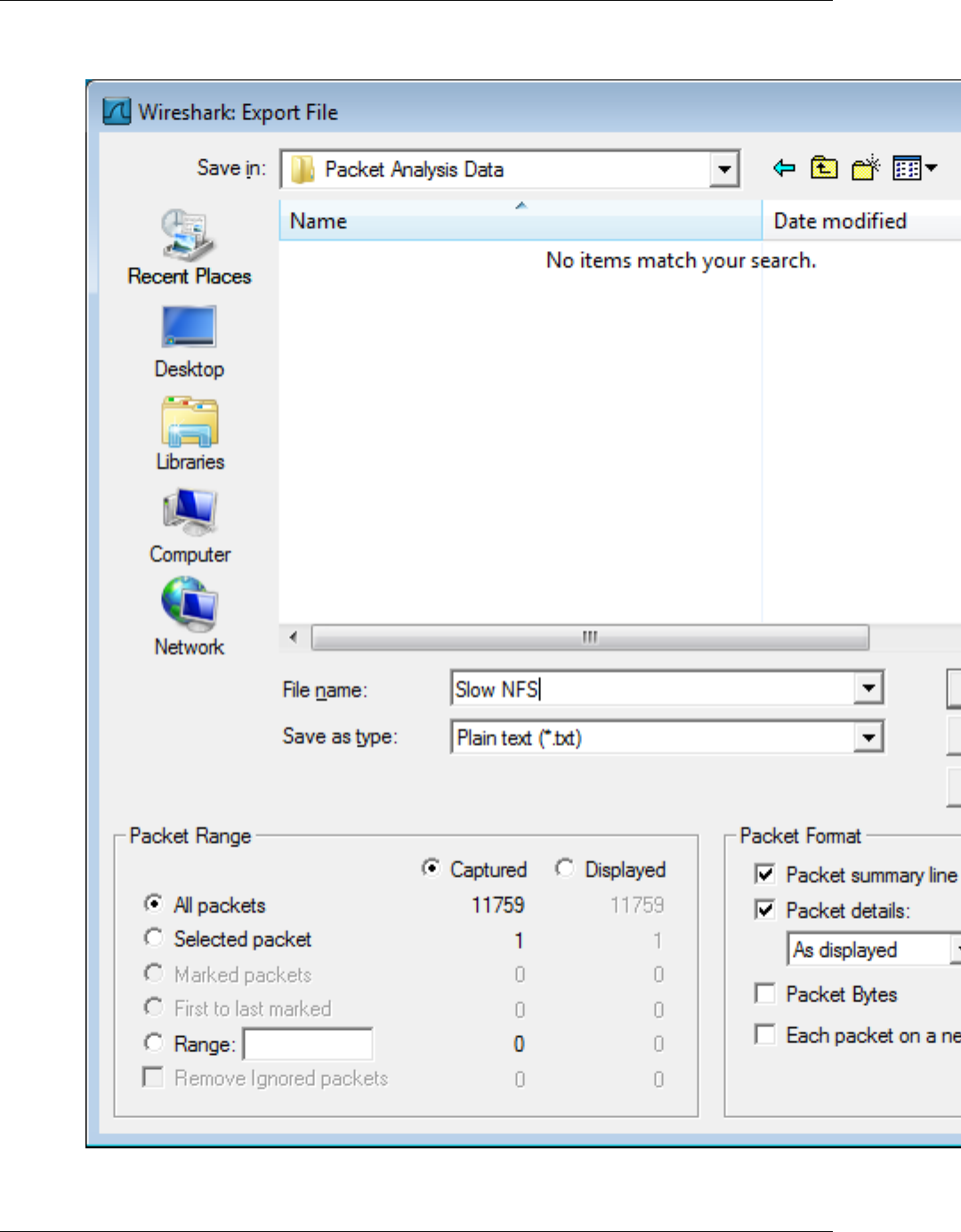Sort files by Date modified column
The height and width of the screenshot is (1232, 961).
[x=861, y=221]
